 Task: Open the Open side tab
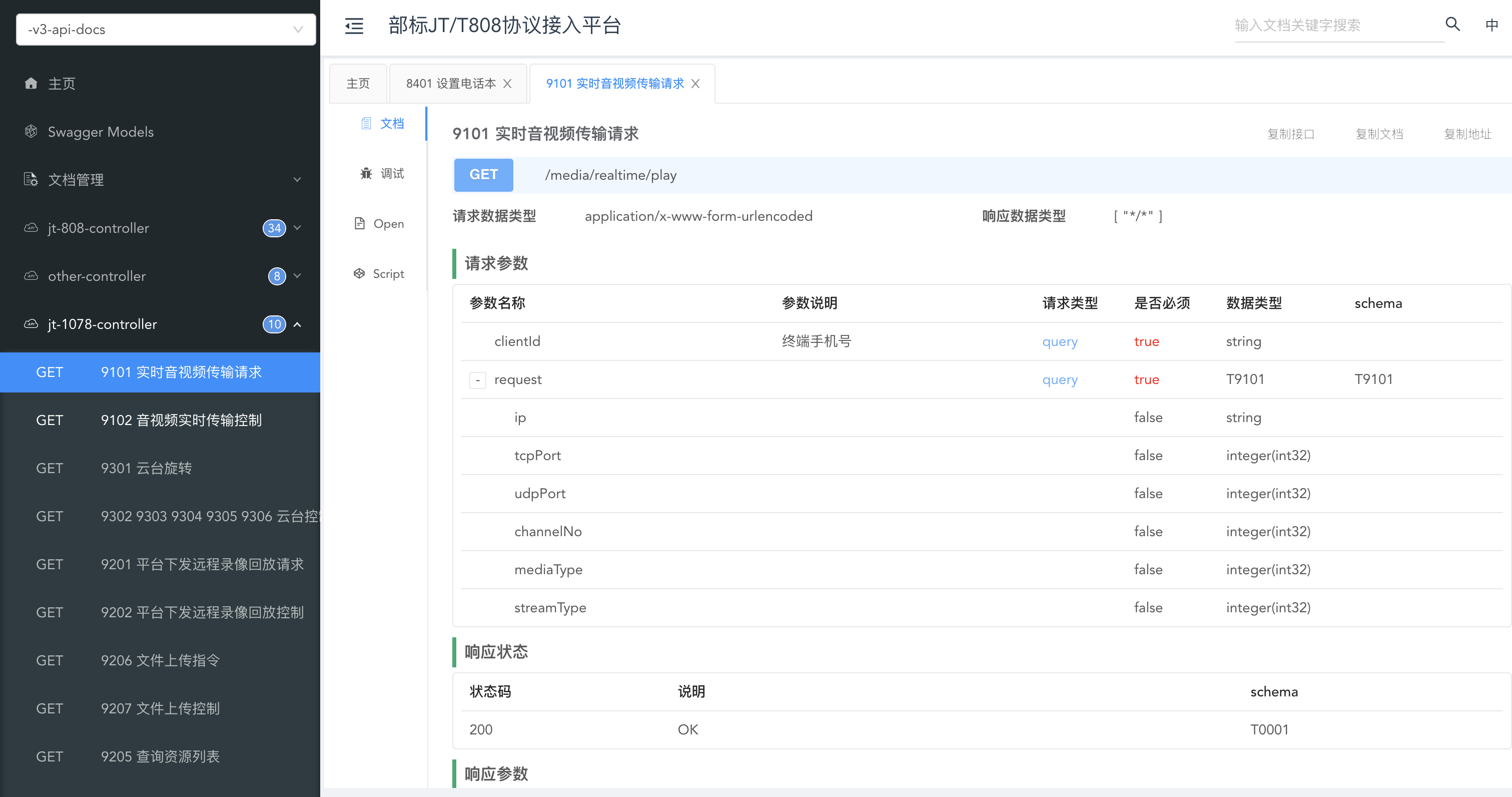pos(380,223)
